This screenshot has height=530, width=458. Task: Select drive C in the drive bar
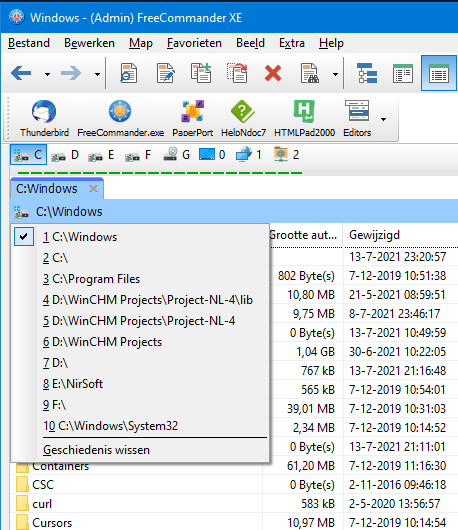point(28,155)
